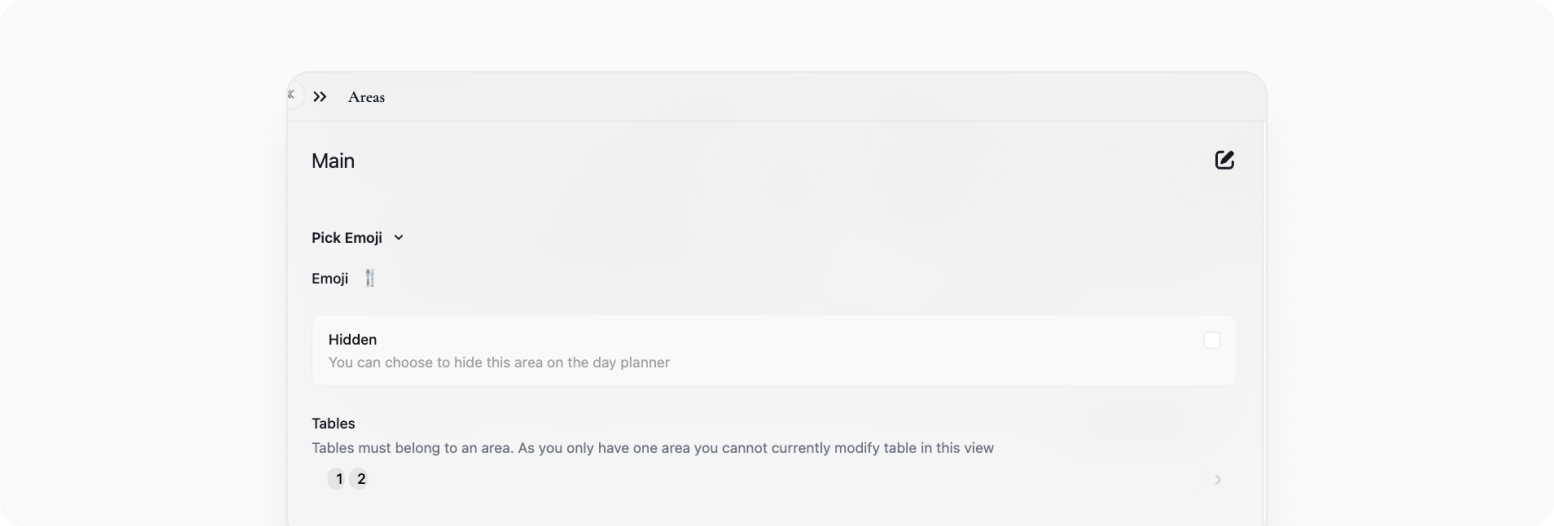This screenshot has height=526, width=1554.
Task: Click the chevron next to Pick Emoji
Action: [x=399, y=238]
